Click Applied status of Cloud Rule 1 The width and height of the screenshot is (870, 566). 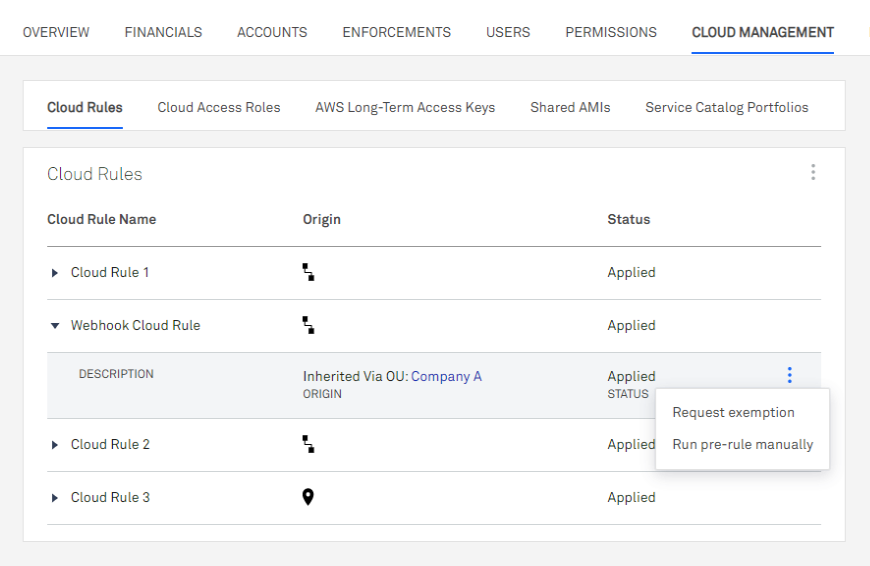coord(631,272)
